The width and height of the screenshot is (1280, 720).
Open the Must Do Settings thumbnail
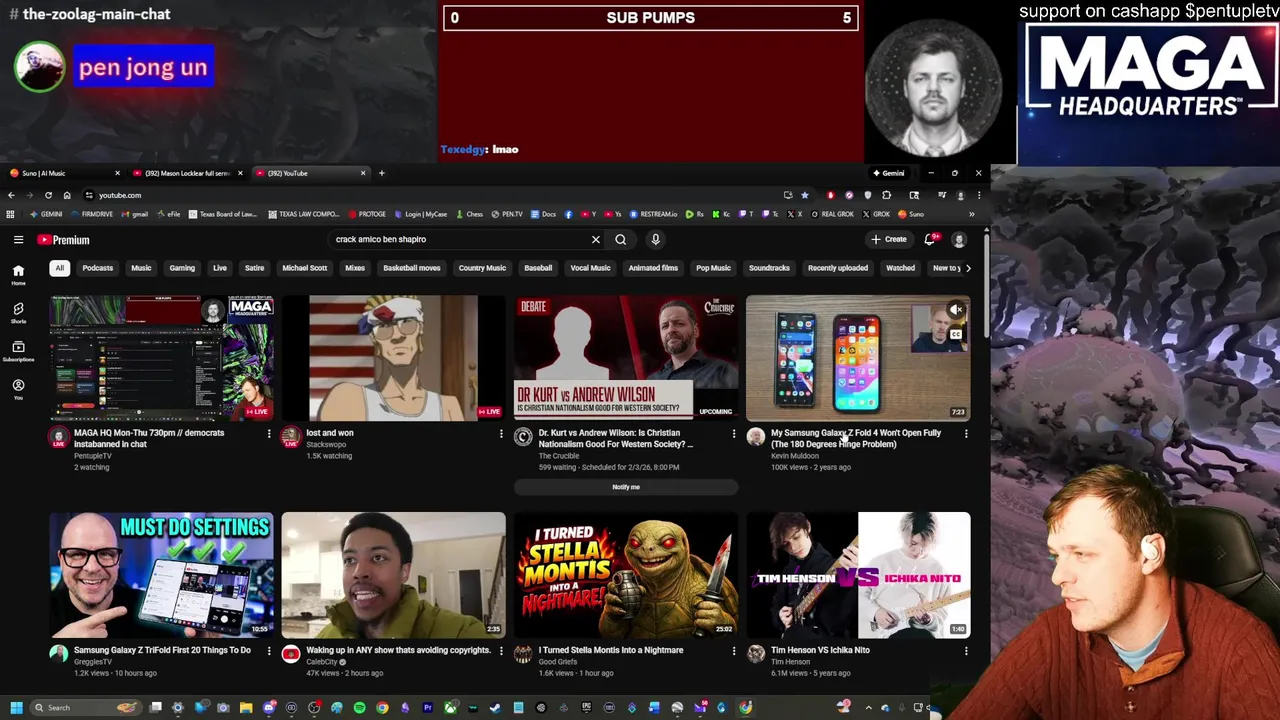161,575
